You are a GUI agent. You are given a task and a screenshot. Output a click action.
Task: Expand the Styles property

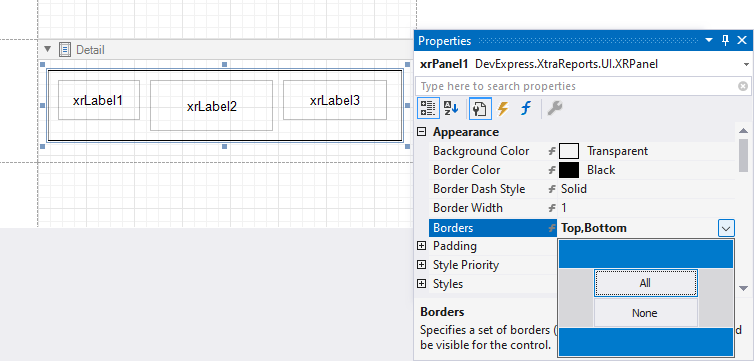[x=422, y=284]
